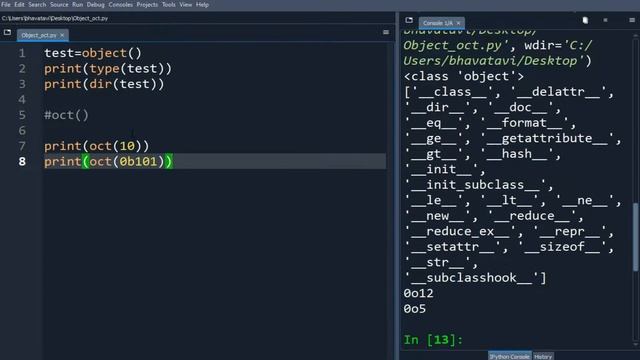Open the Tools menu
The height and width of the screenshot is (360, 640).
169,5
